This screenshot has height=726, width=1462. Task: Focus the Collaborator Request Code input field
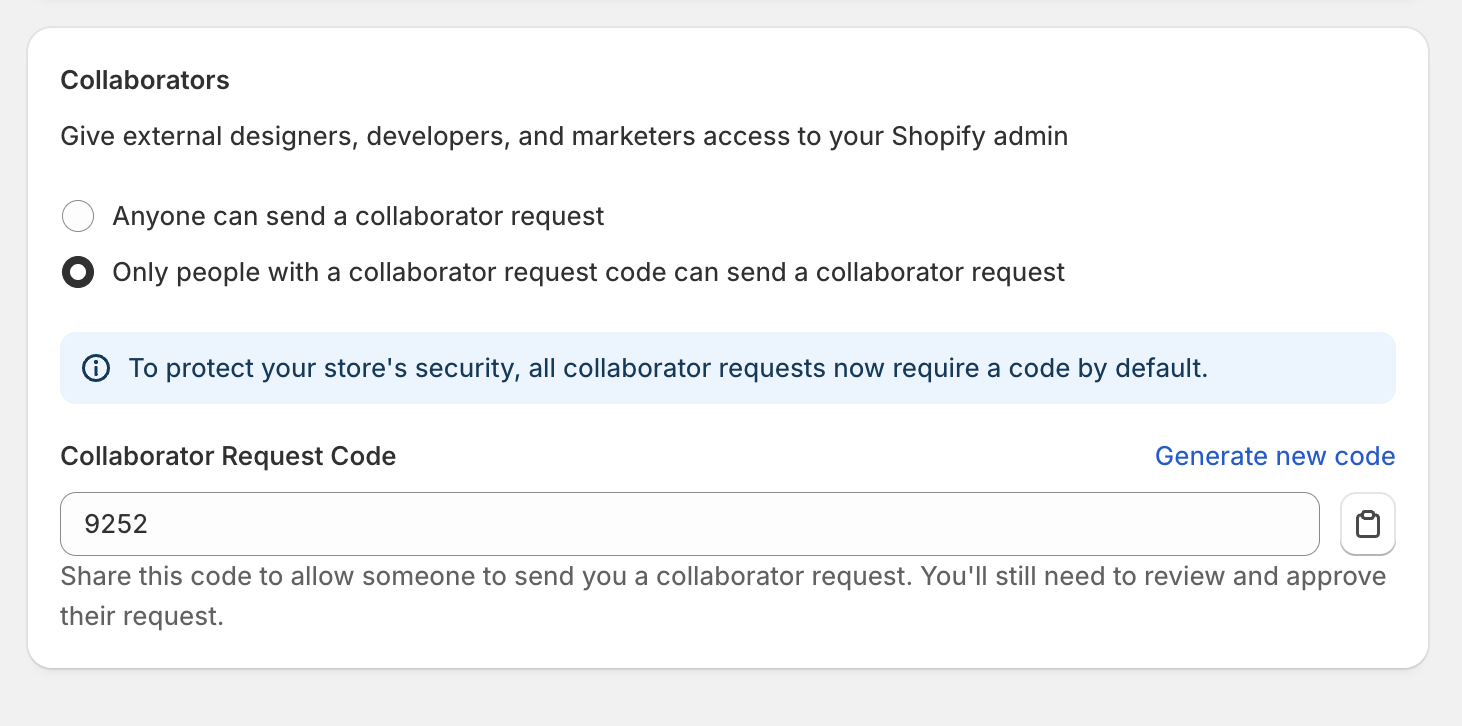pos(689,524)
